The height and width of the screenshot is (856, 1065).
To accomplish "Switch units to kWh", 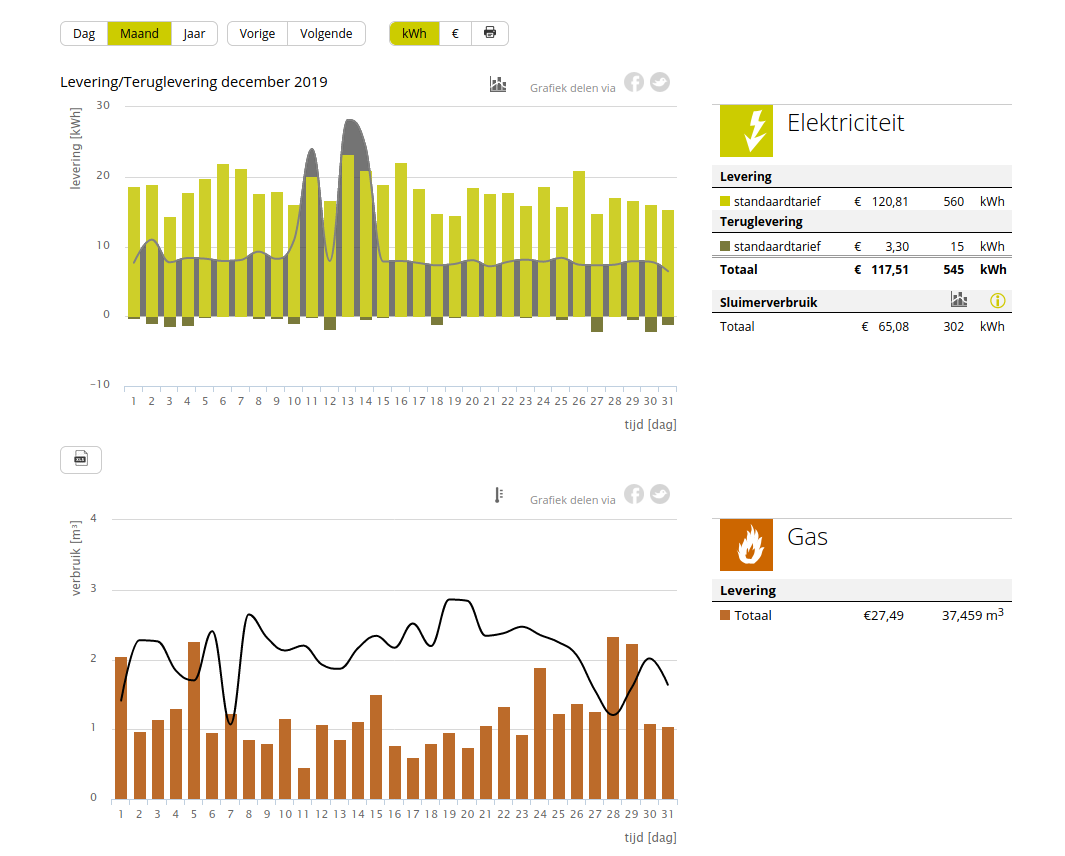I will (414, 33).
